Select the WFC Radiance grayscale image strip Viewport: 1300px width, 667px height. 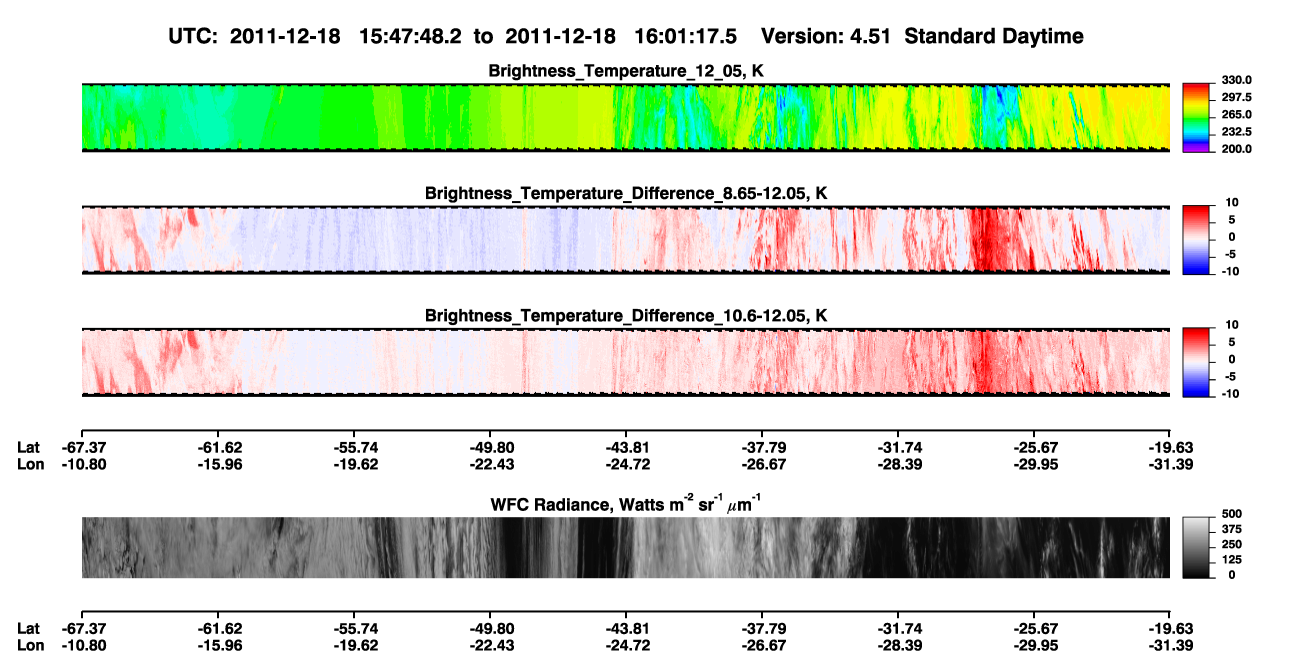tap(626, 547)
